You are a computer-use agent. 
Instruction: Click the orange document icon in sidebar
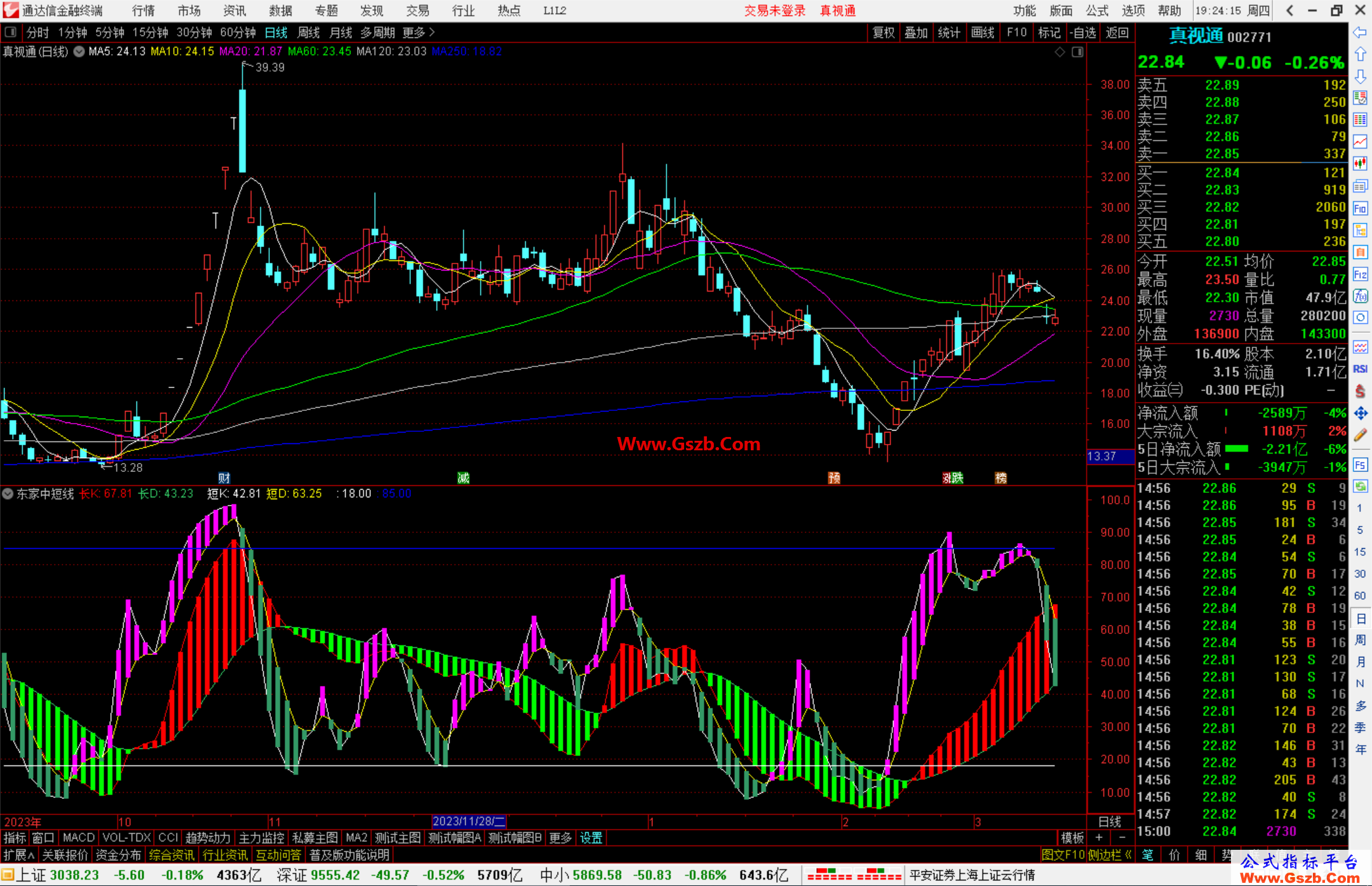1360,252
